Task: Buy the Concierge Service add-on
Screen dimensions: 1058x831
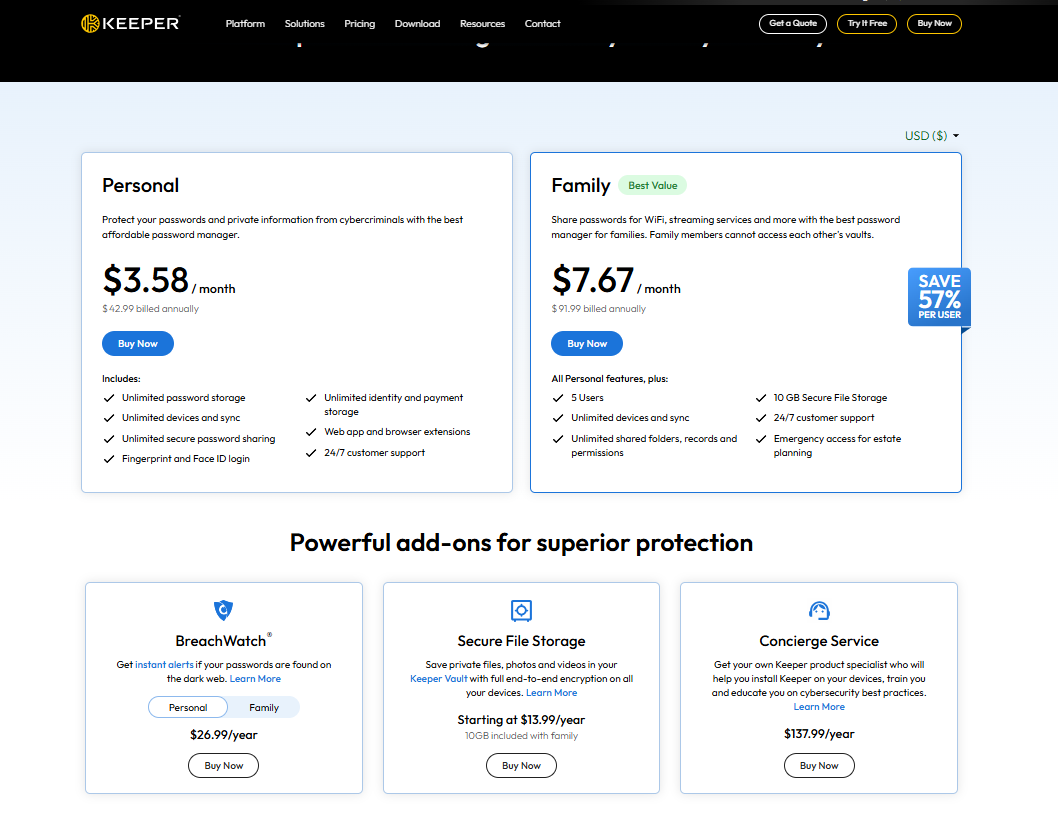Action: point(819,766)
